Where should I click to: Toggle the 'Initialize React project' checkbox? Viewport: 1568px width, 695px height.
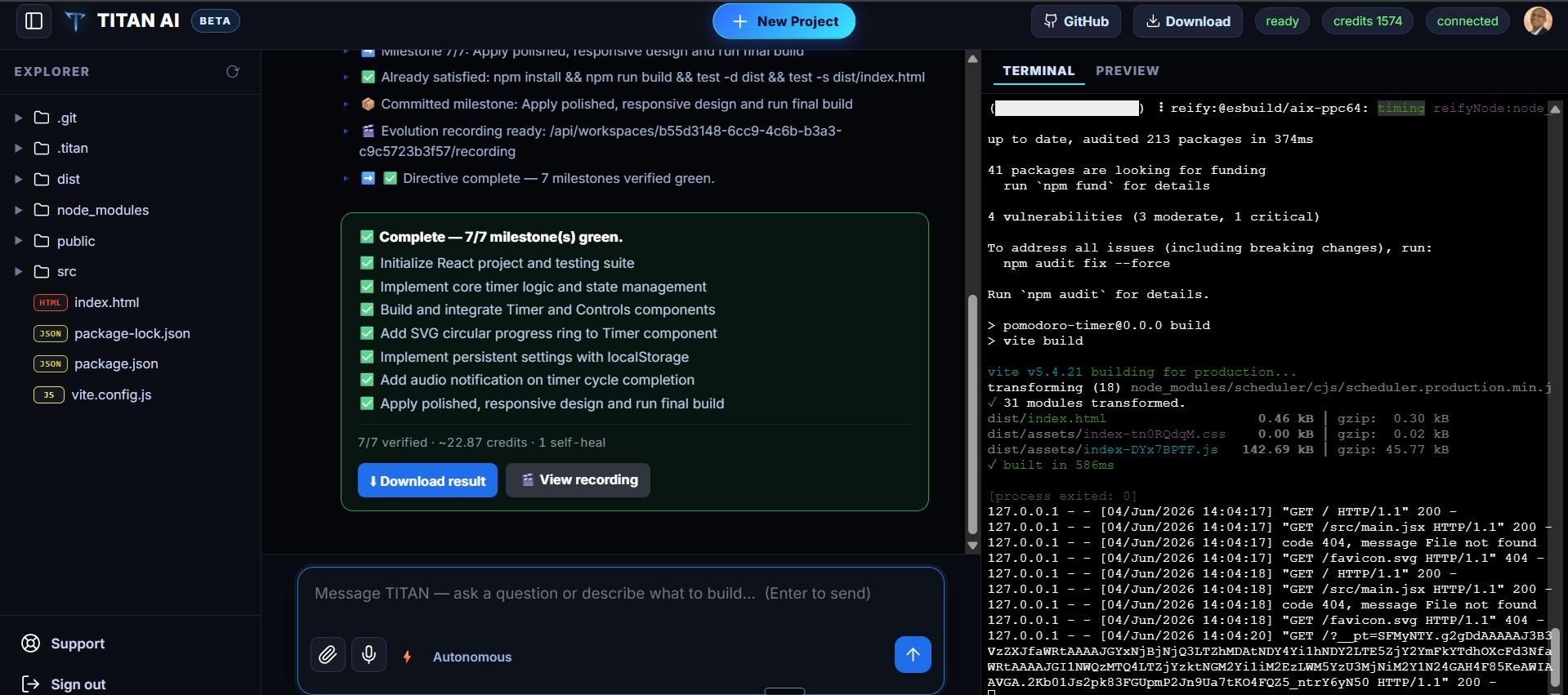367,263
